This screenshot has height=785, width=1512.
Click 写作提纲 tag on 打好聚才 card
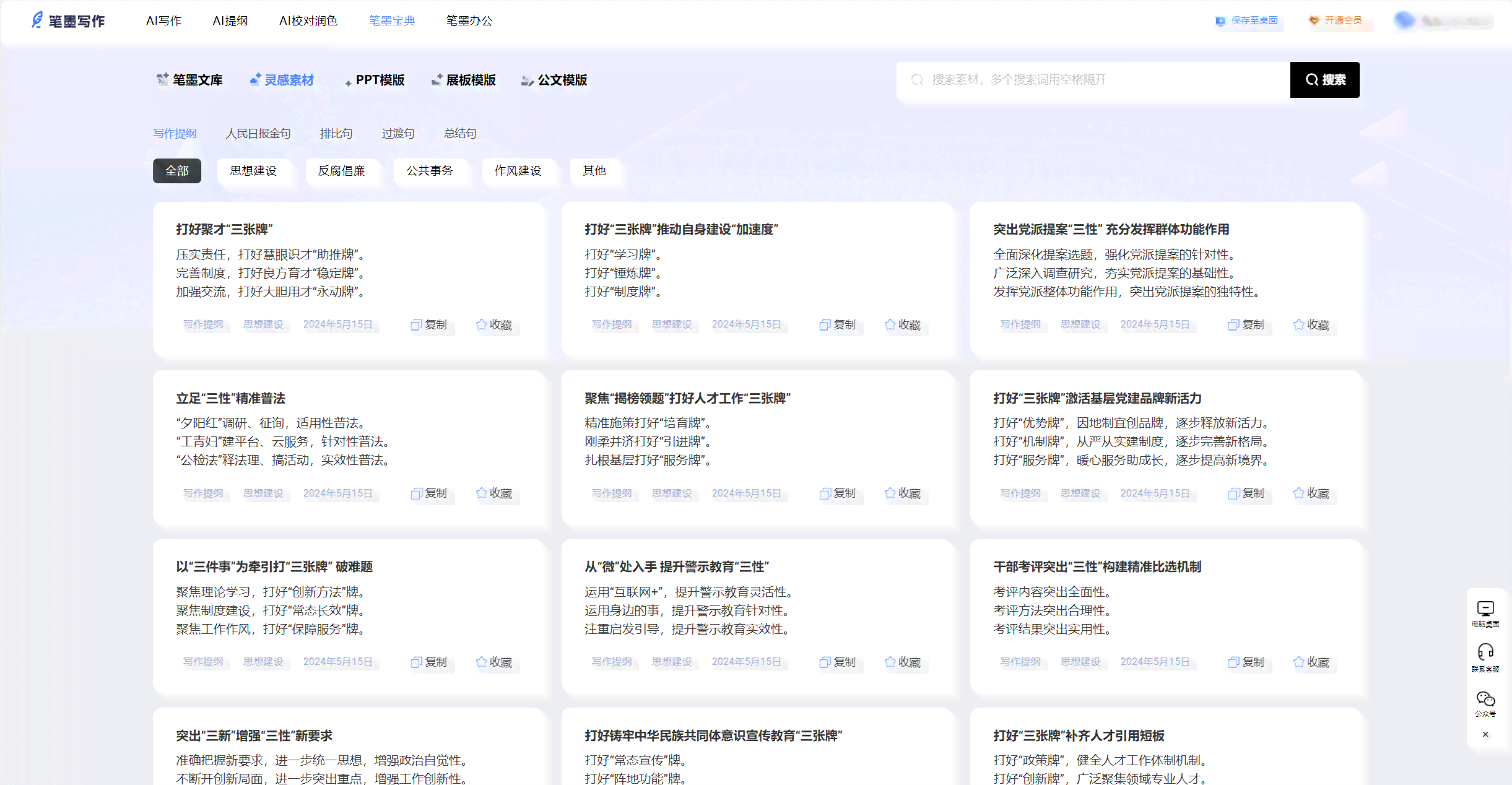coord(203,324)
